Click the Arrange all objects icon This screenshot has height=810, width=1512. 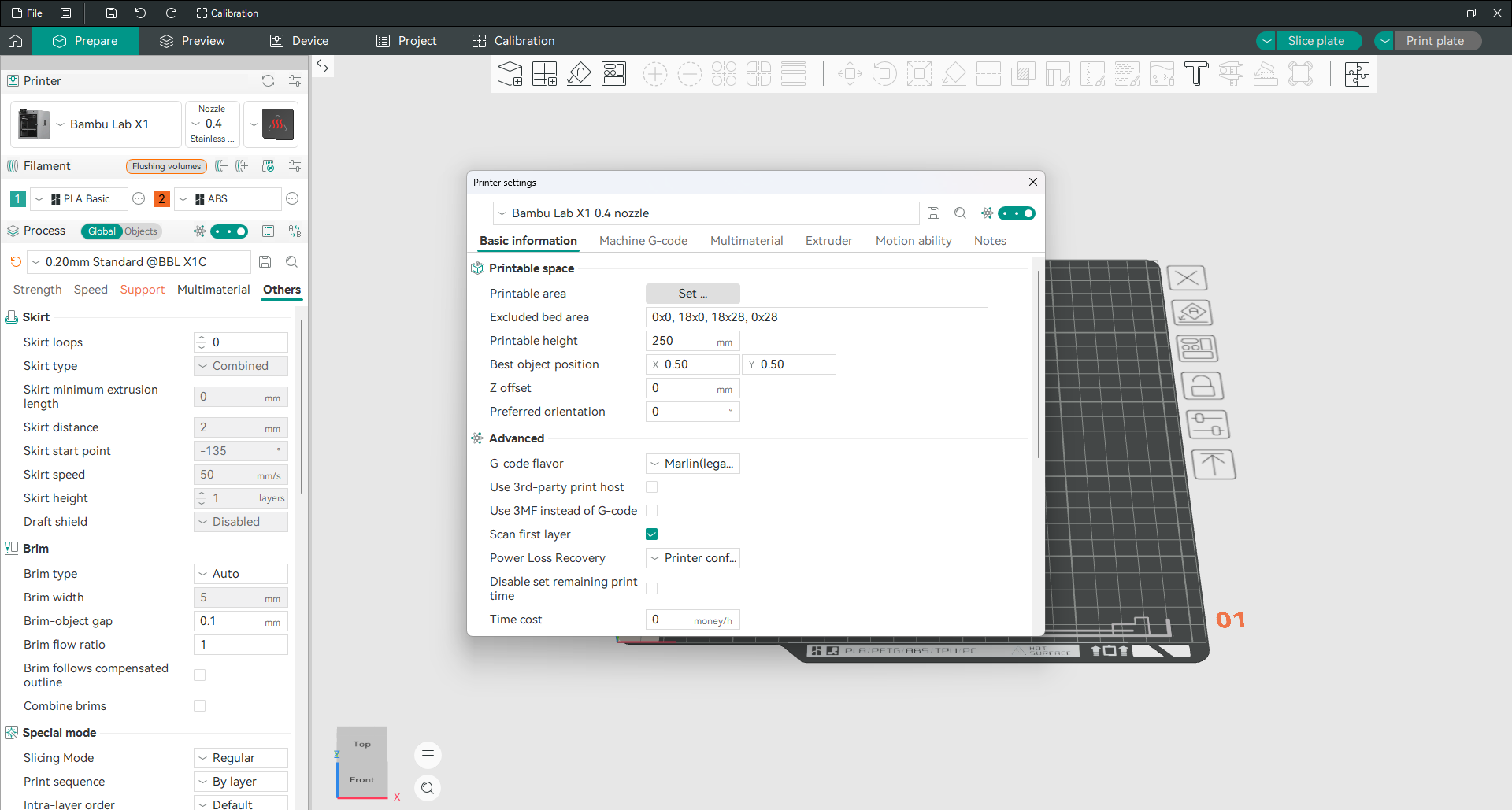pyautogui.click(x=613, y=74)
